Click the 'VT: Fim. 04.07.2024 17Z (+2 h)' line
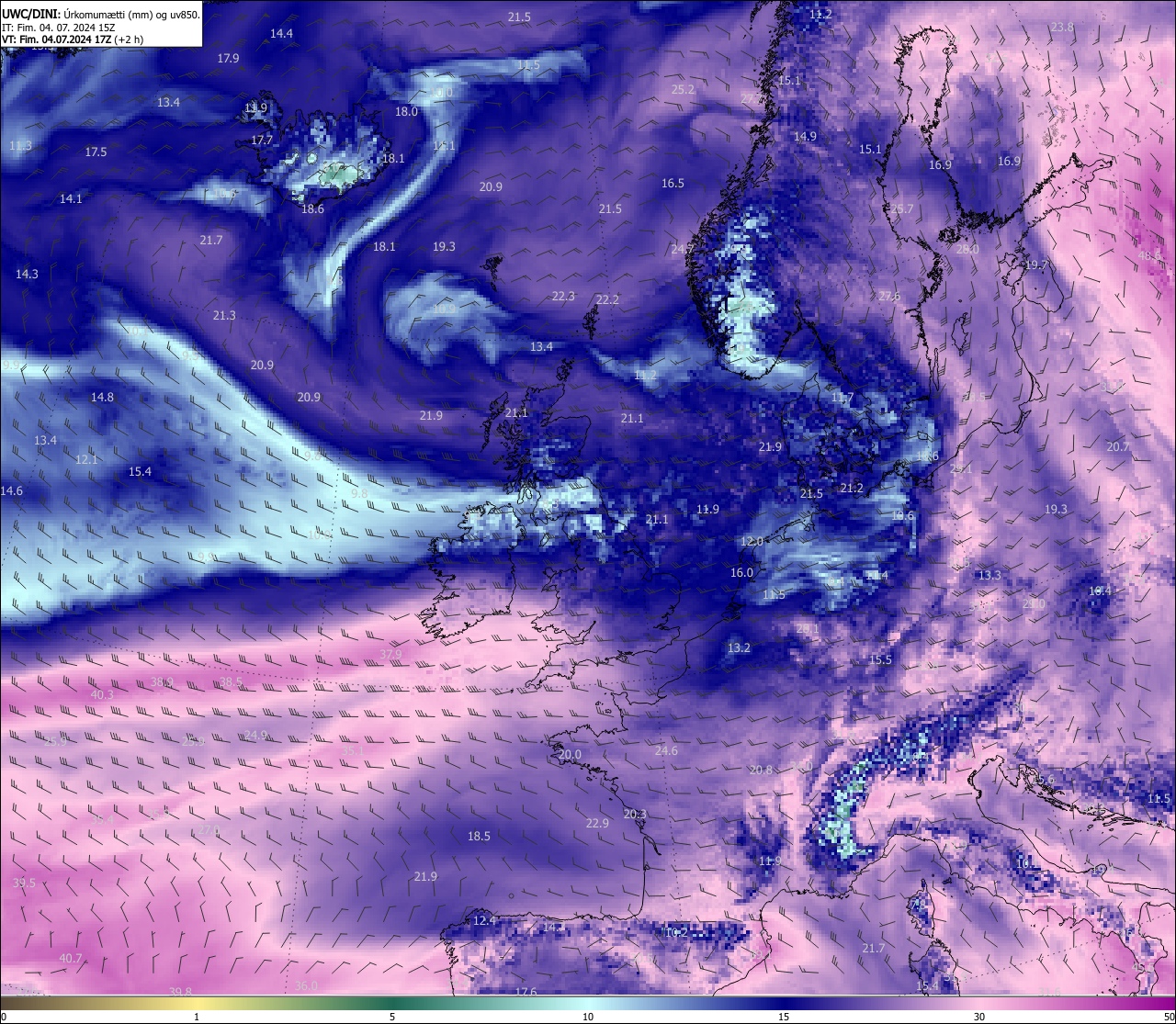Viewport: 1176px width, 1024px height. click(x=73, y=39)
